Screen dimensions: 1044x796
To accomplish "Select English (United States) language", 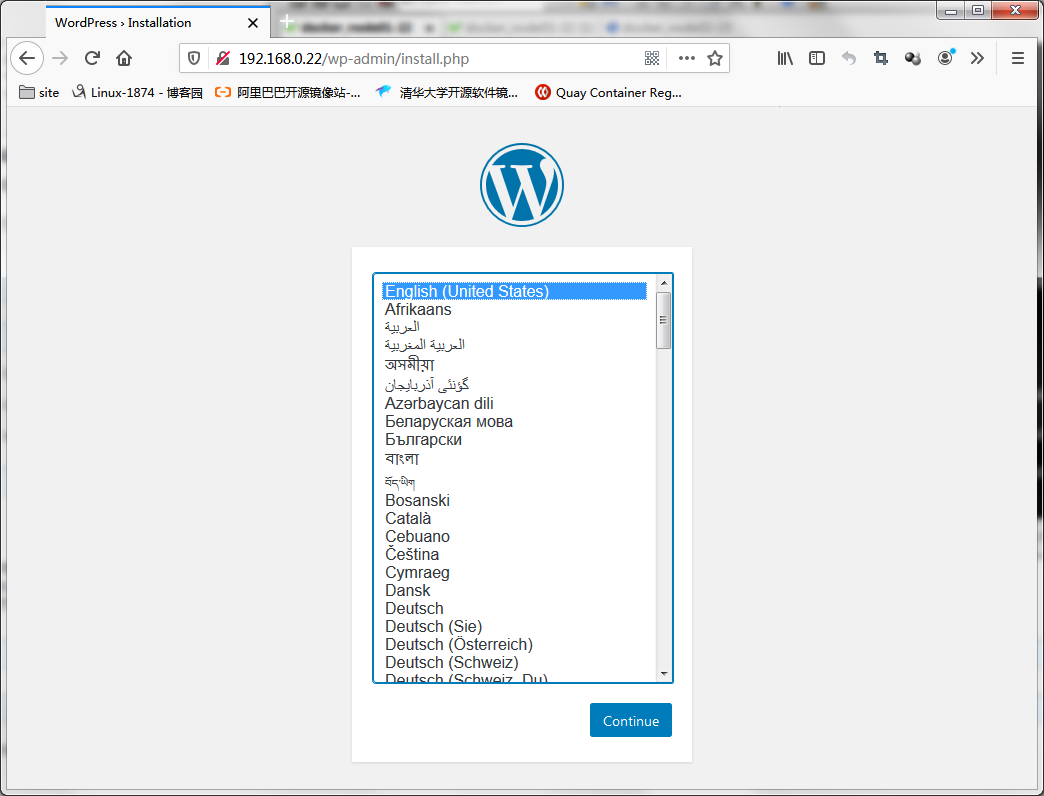I will (515, 292).
